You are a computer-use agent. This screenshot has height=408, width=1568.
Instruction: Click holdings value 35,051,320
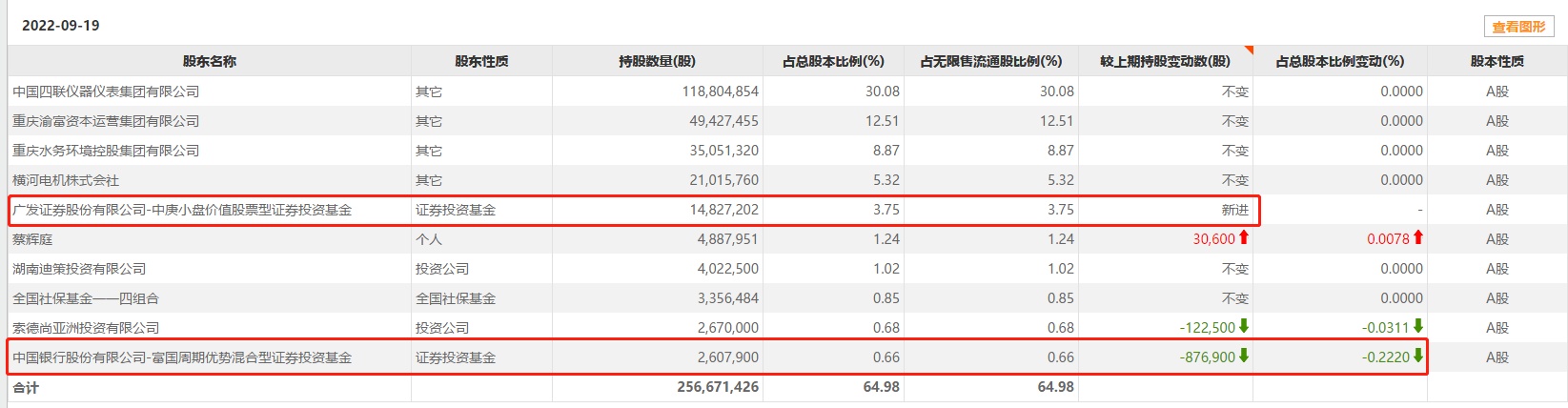click(x=724, y=151)
